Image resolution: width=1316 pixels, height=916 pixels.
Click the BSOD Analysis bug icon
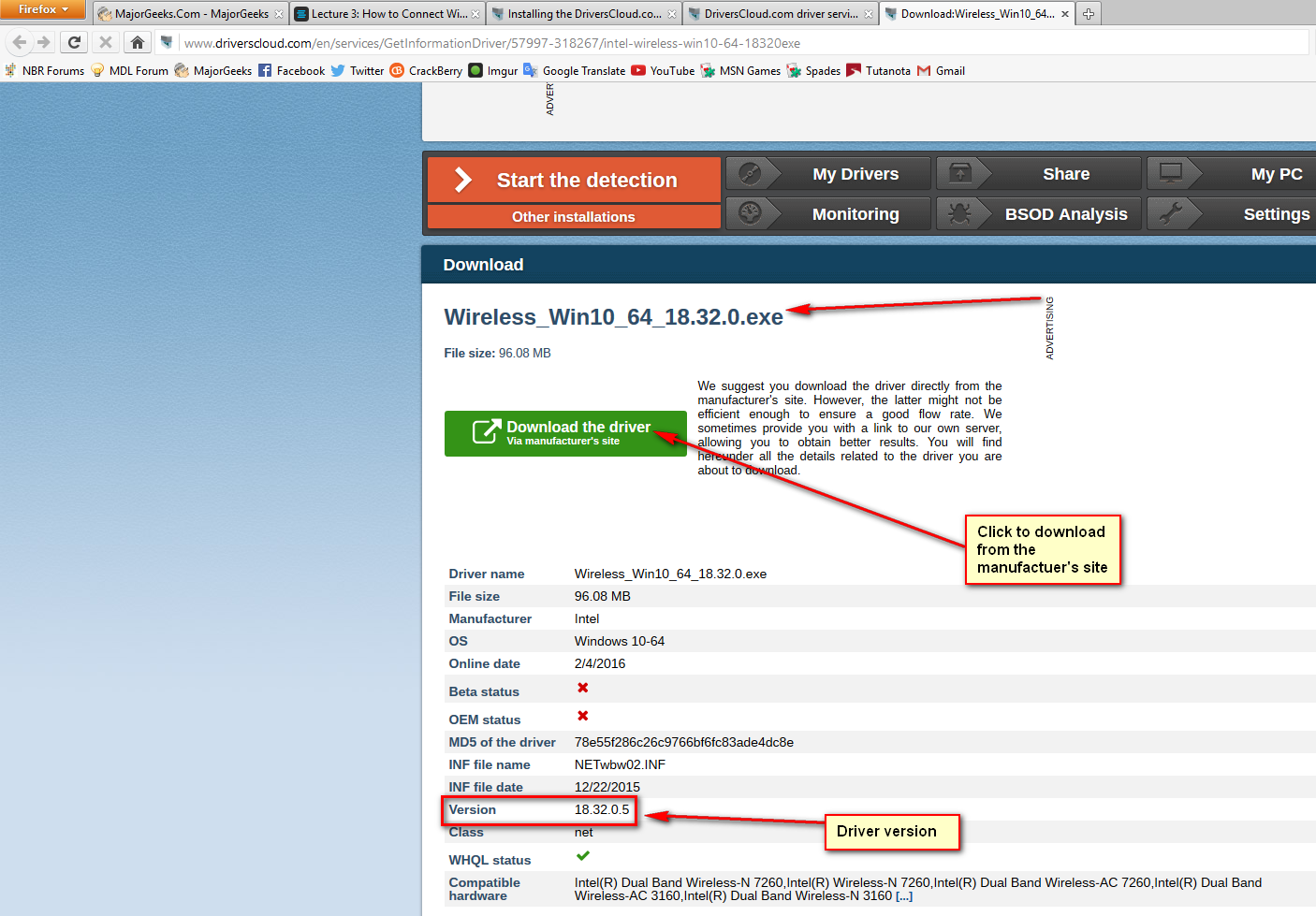pos(960,213)
